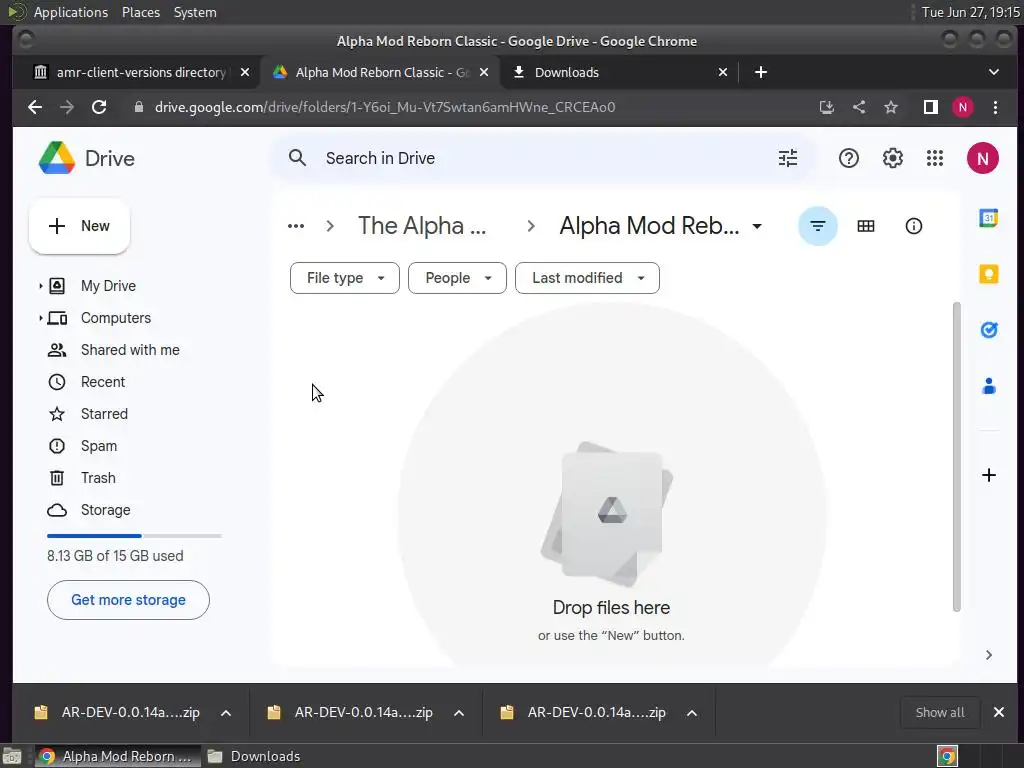Open a new Chrome tab

[761, 72]
